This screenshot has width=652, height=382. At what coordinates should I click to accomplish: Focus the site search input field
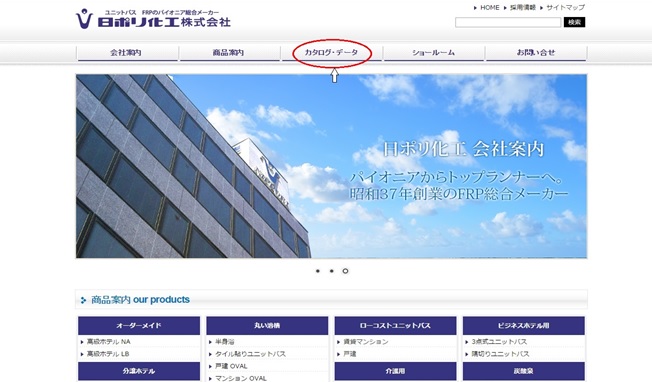tap(508, 22)
